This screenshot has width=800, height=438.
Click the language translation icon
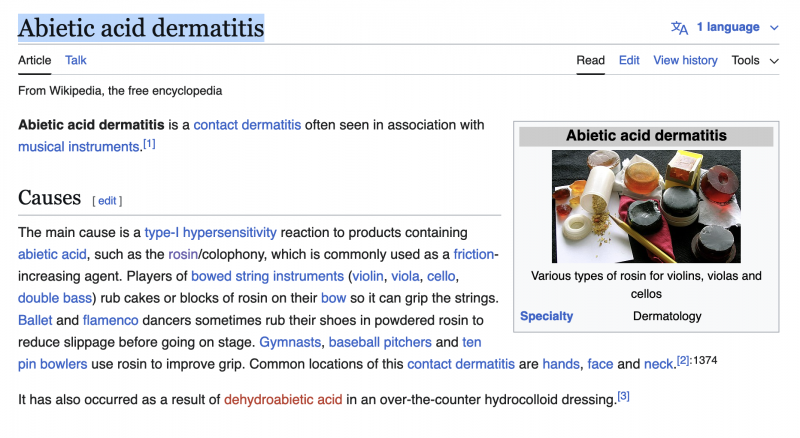[x=679, y=28]
